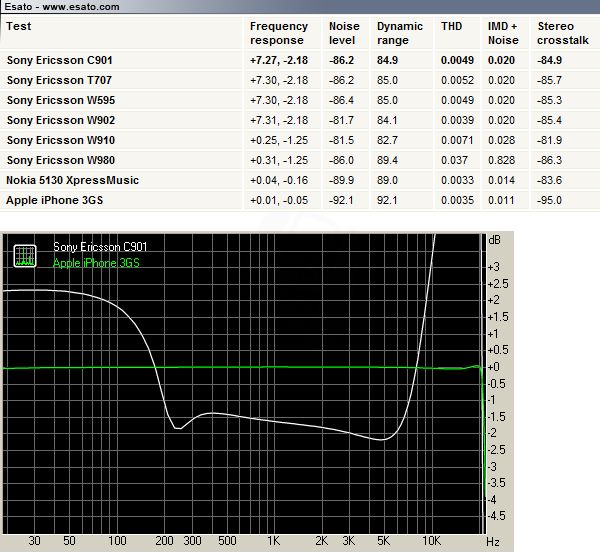The width and height of the screenshot is (600, 553).
Task: Click the -4.5 dB axis label
Action: [x=497, y=515]
